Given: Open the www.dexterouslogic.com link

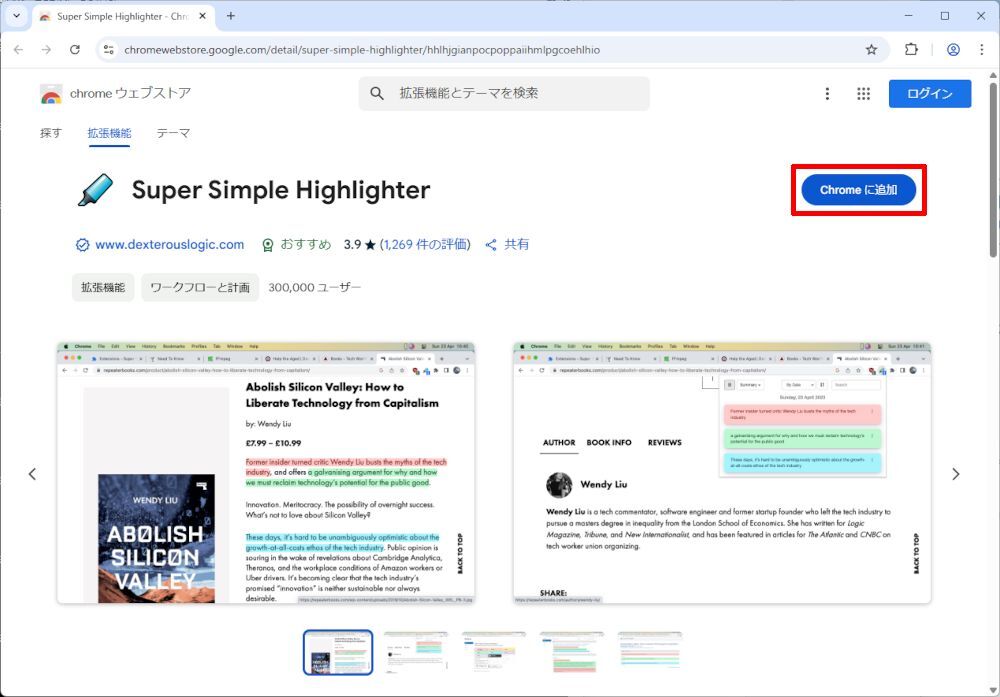Looking at the screenshot, I should tap(170, 245).
